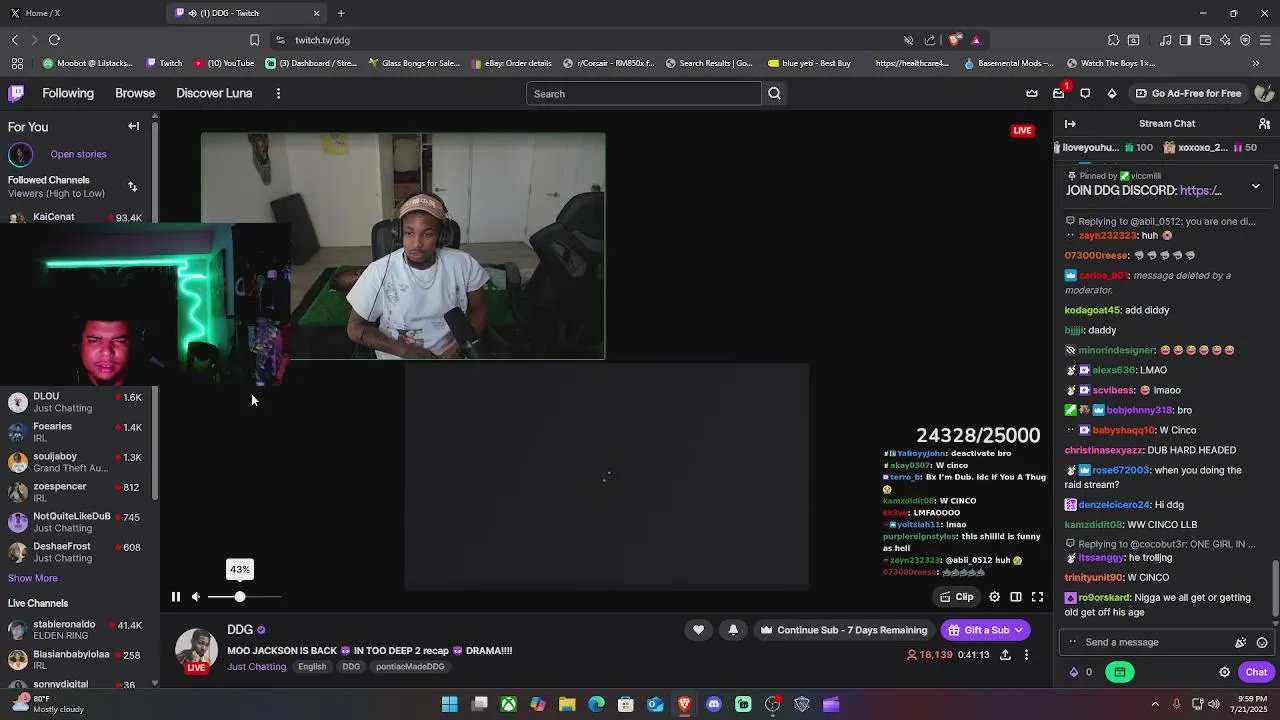This screenshot has width=1280, height=720.
Task: Send message with Chat button
Action: [1256, 672]
